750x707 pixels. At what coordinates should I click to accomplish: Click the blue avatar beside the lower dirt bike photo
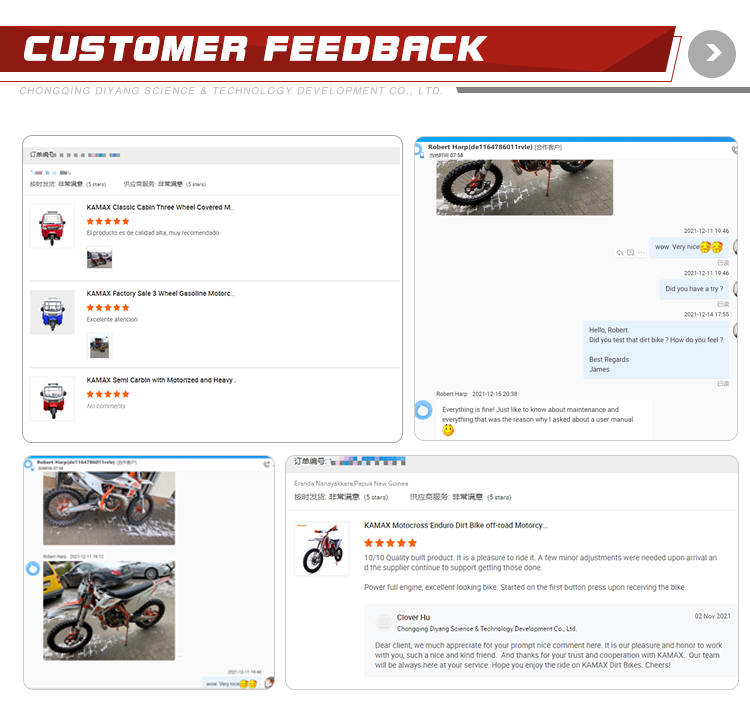click(33, 568)
